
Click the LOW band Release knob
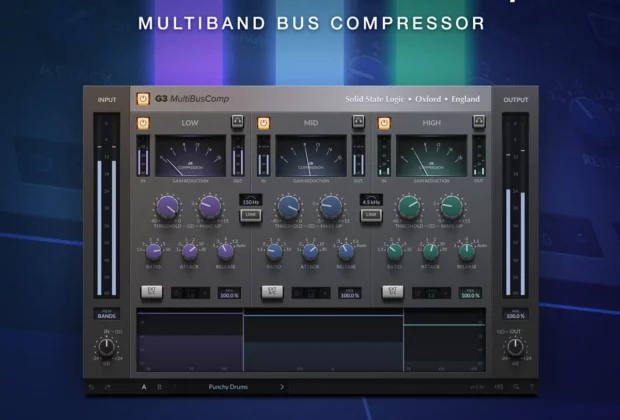225,252
